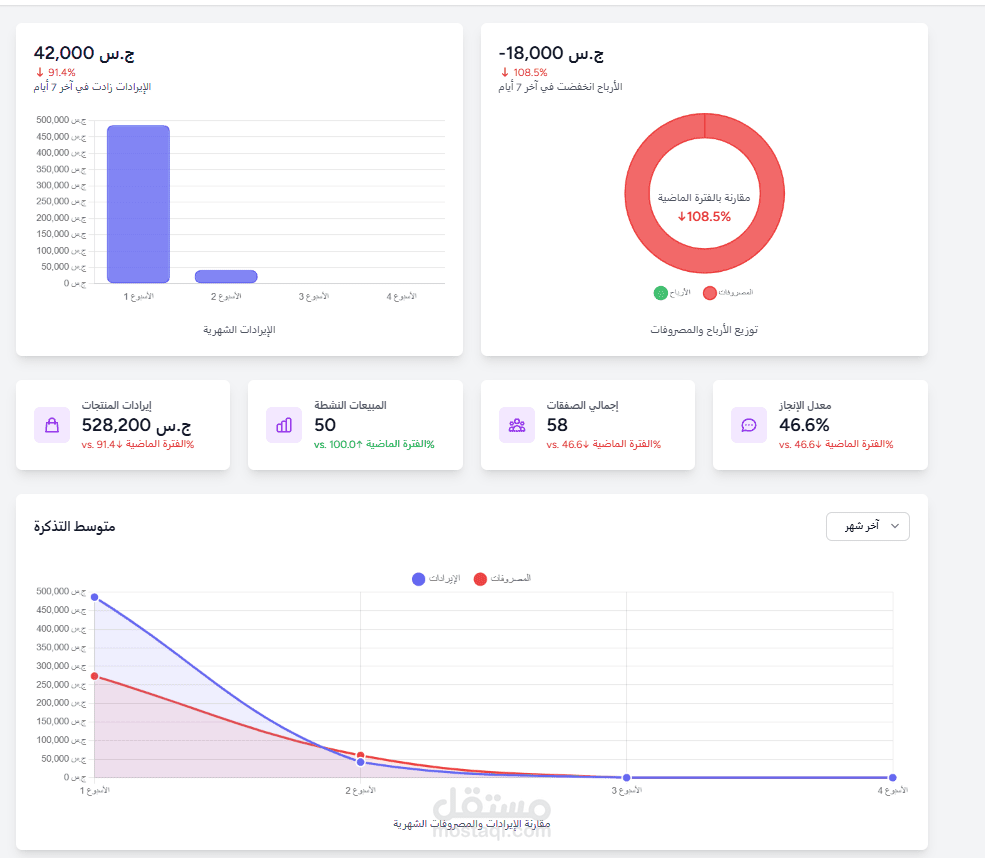Click the إجمالي الصفقات card title
Screen dimensions: 985x858
pos(582,405)
